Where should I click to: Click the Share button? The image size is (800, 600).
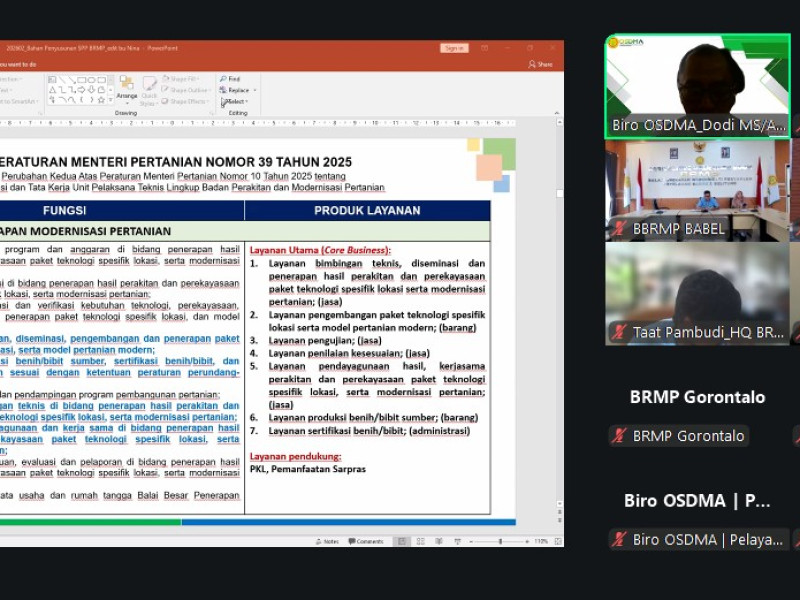(540, 64)
